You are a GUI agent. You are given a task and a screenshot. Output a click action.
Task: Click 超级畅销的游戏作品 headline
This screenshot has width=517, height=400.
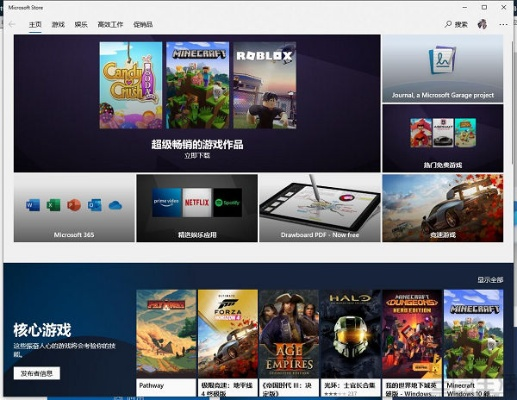tap(197, 144)
